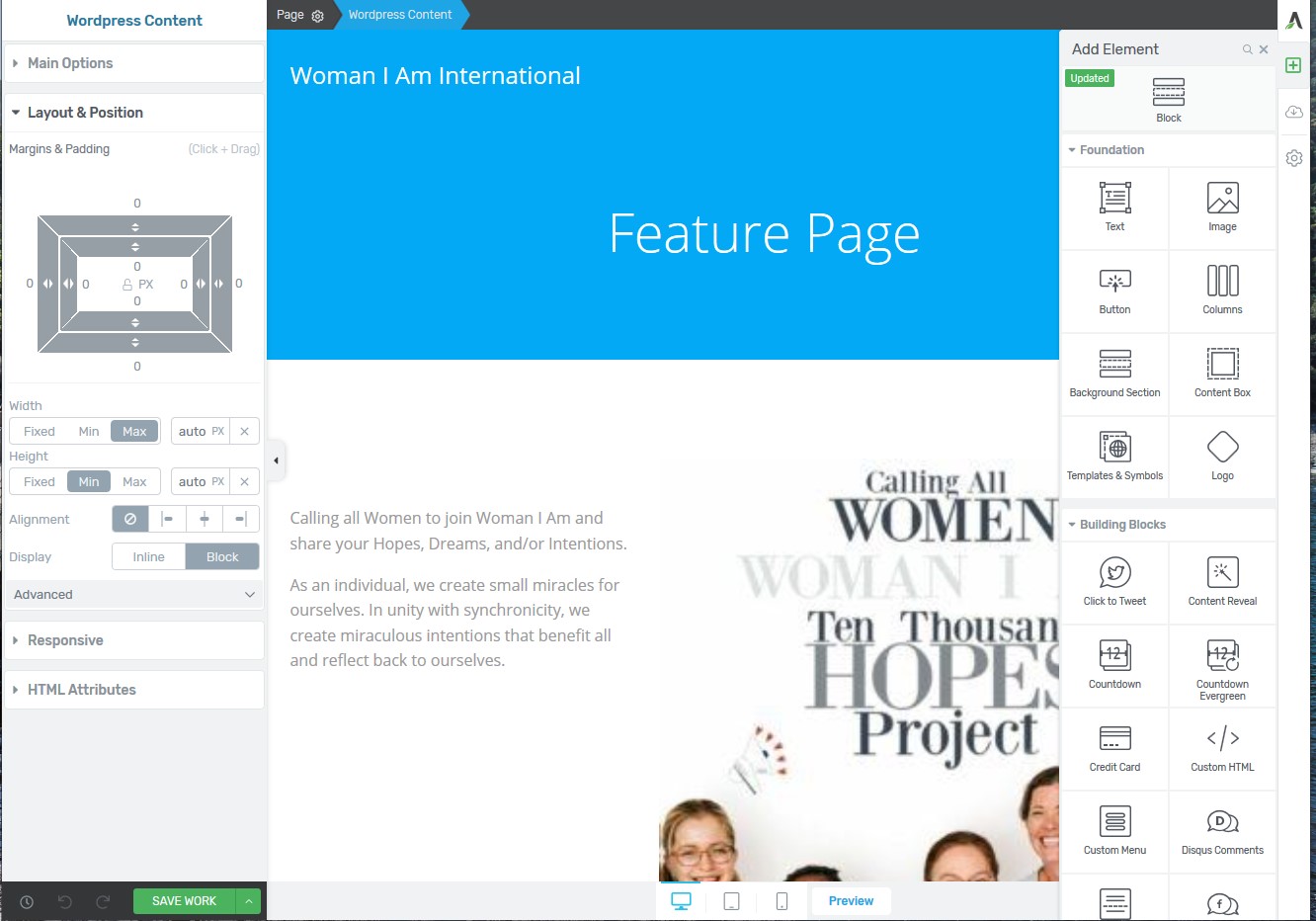Open the right sidebar settings gear
Viewport: 1316px width, 921px height.
1293,158
